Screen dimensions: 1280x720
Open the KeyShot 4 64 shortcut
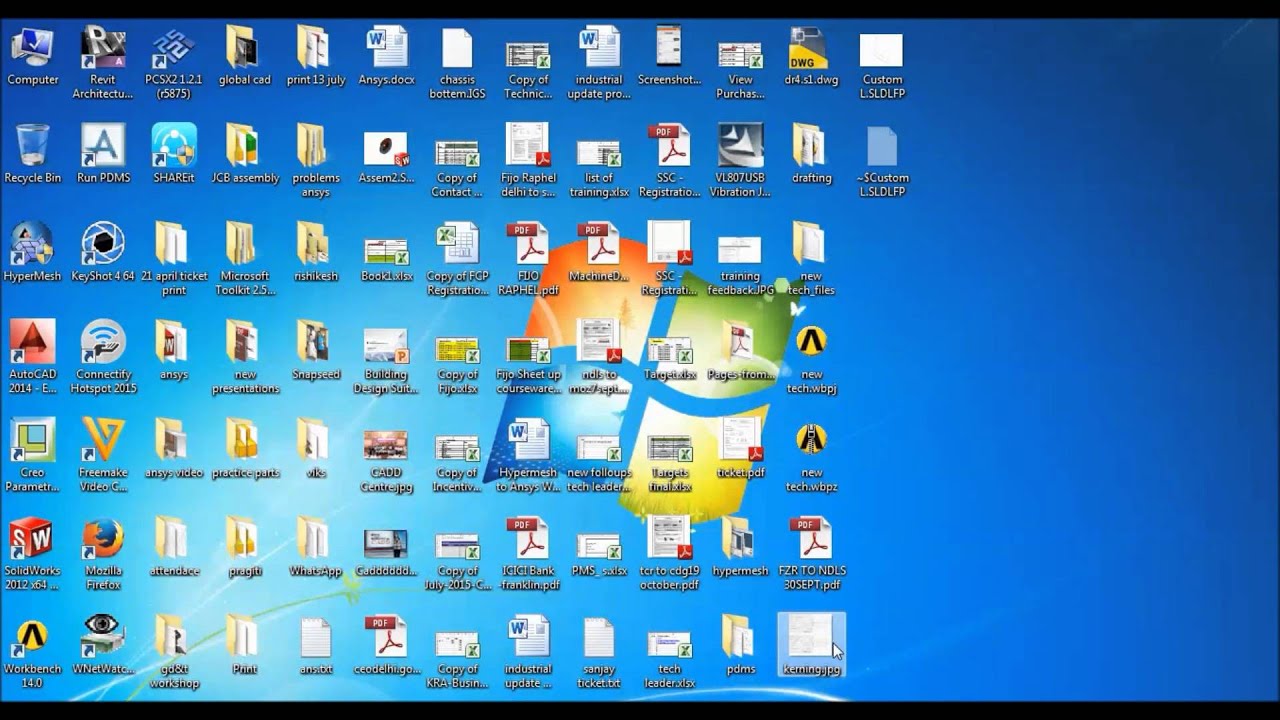click(103, 252)
